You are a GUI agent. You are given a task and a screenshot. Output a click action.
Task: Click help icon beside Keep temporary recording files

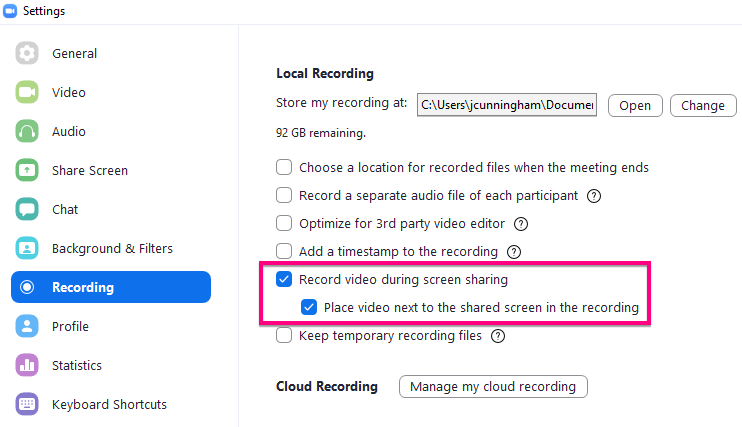498,336
